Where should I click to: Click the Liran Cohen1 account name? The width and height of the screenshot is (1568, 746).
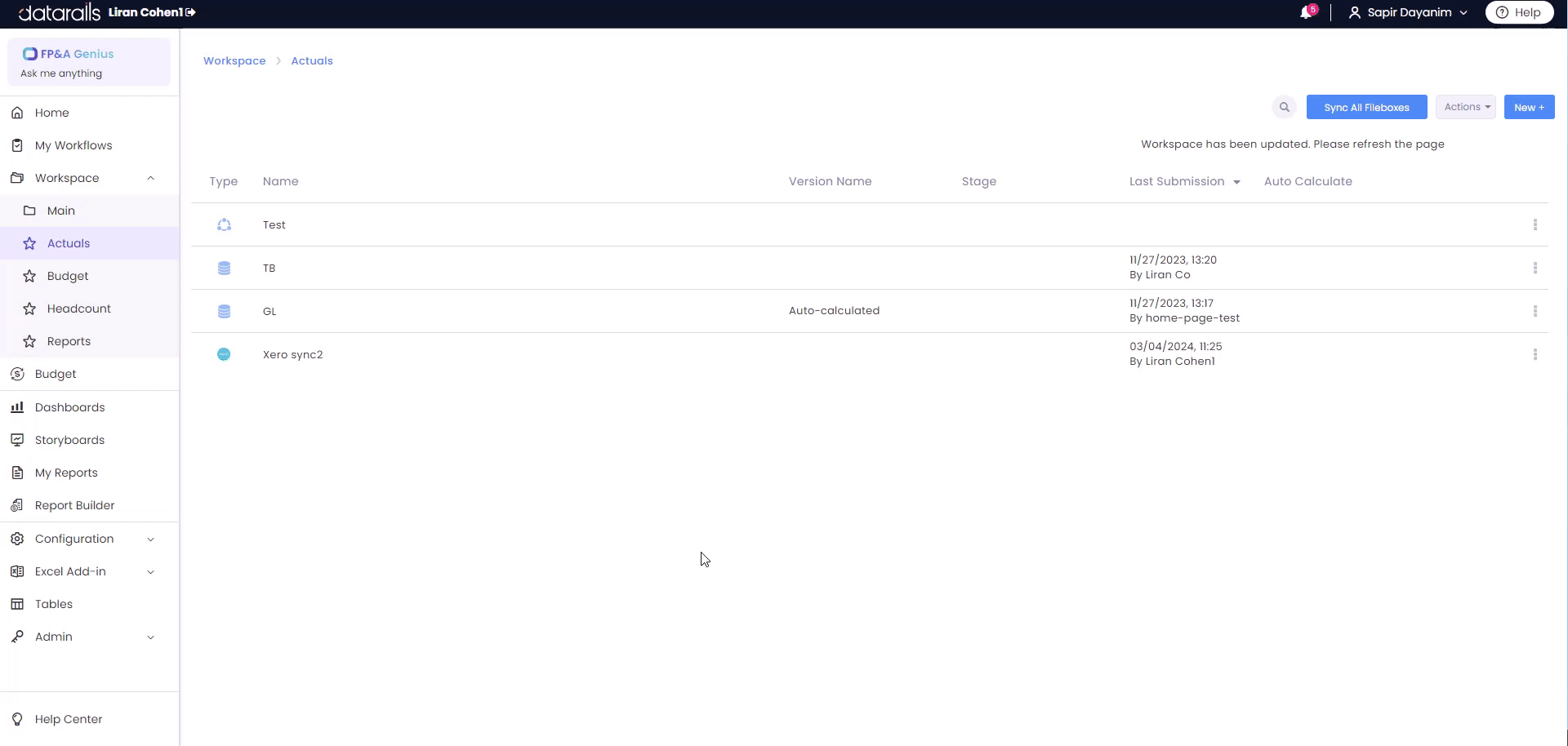(145, 12)
